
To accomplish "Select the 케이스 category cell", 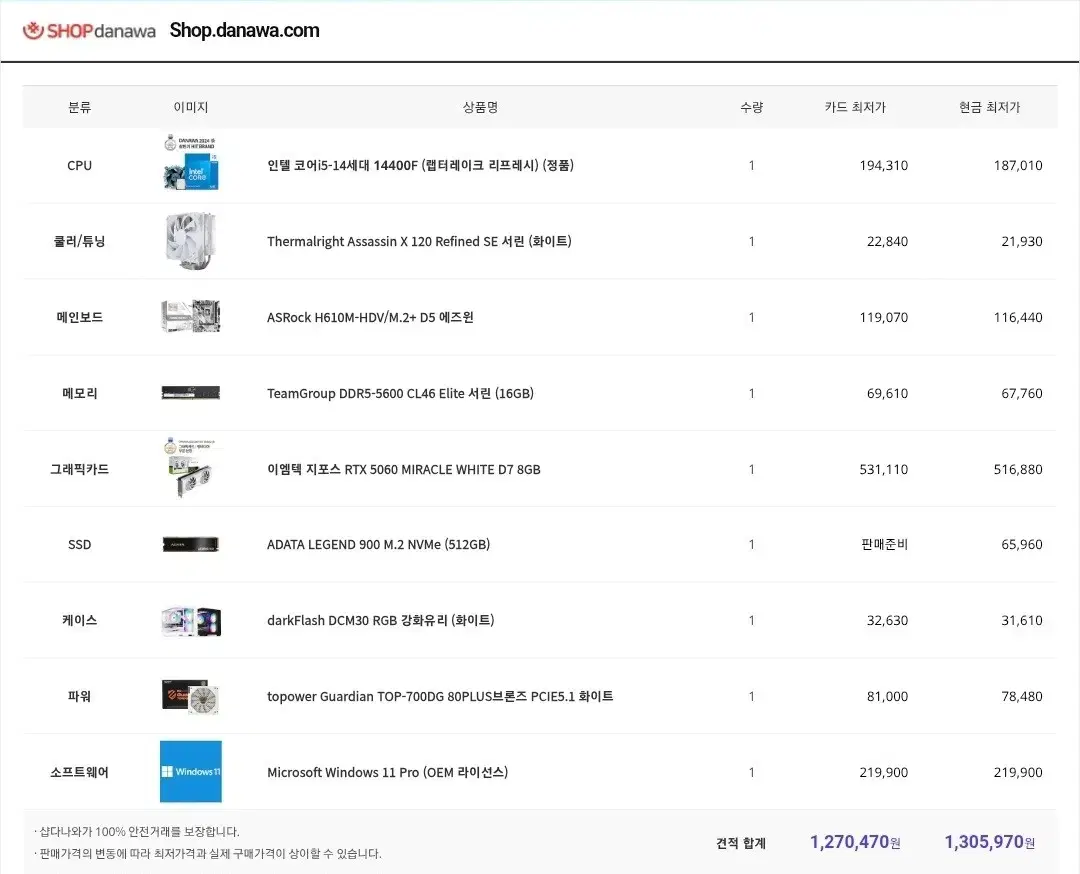I will point(79,620).
